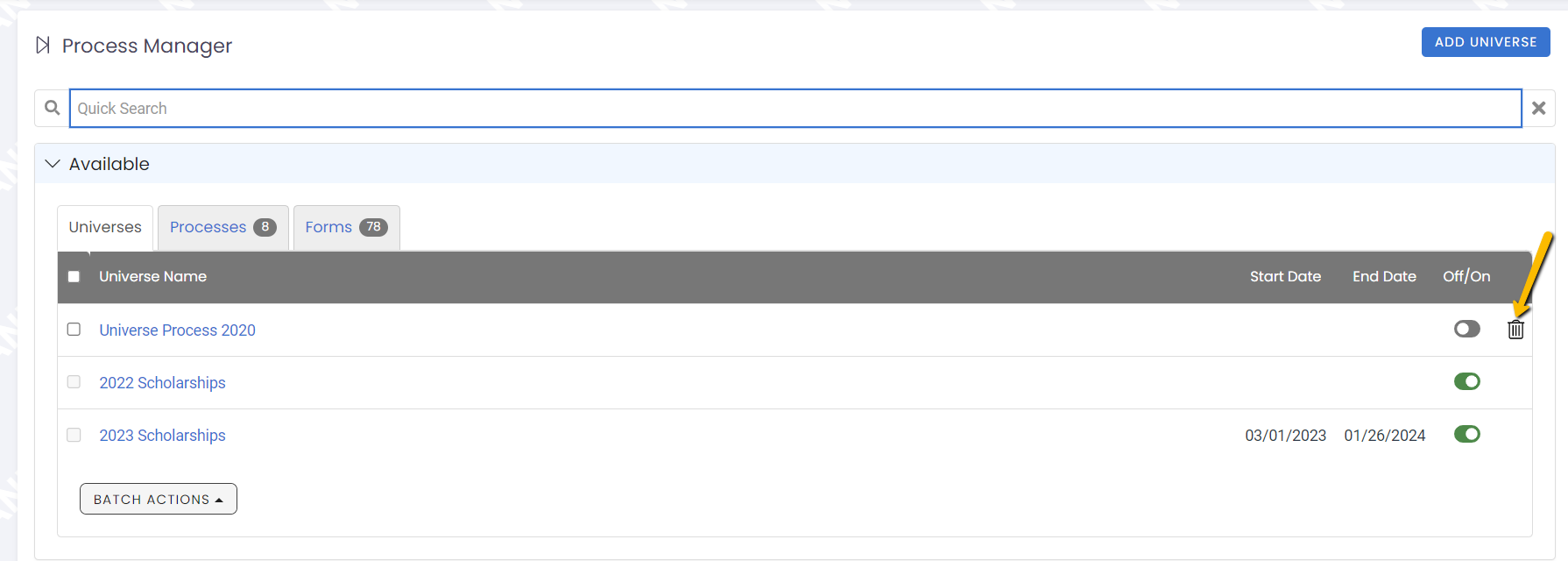This screenshot has height=561, width=1568.
Task: Tick the select-all checkbox in header
Action: click(74, 276)
